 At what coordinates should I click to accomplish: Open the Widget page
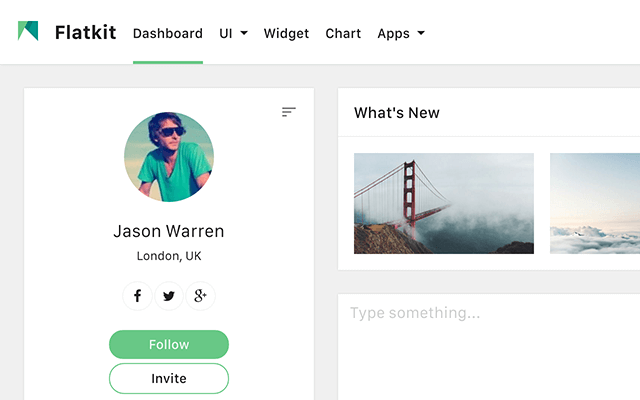(x=286, y=33)
